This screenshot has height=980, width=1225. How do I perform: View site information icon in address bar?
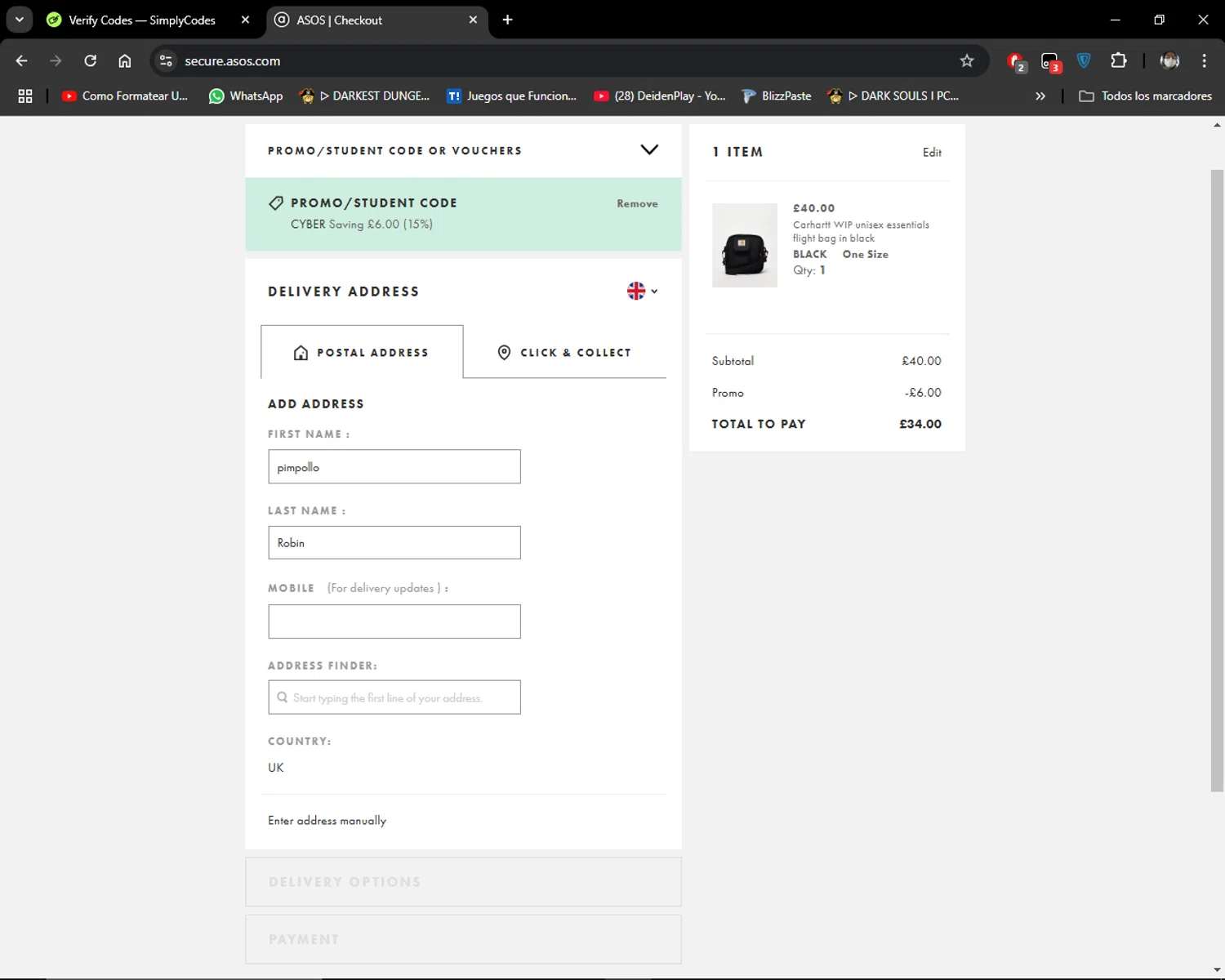click(x=166, y=60)
